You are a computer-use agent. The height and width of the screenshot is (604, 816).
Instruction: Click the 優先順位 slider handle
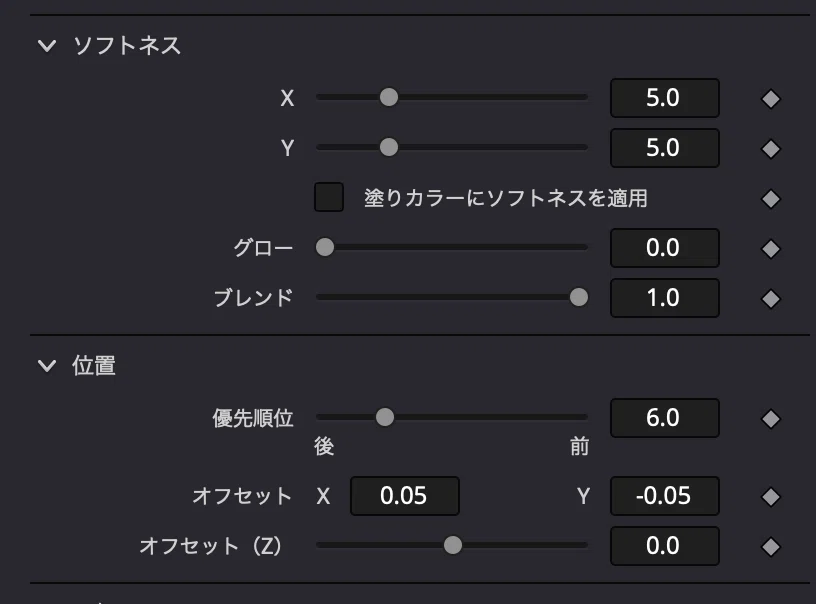pos(385,417)
